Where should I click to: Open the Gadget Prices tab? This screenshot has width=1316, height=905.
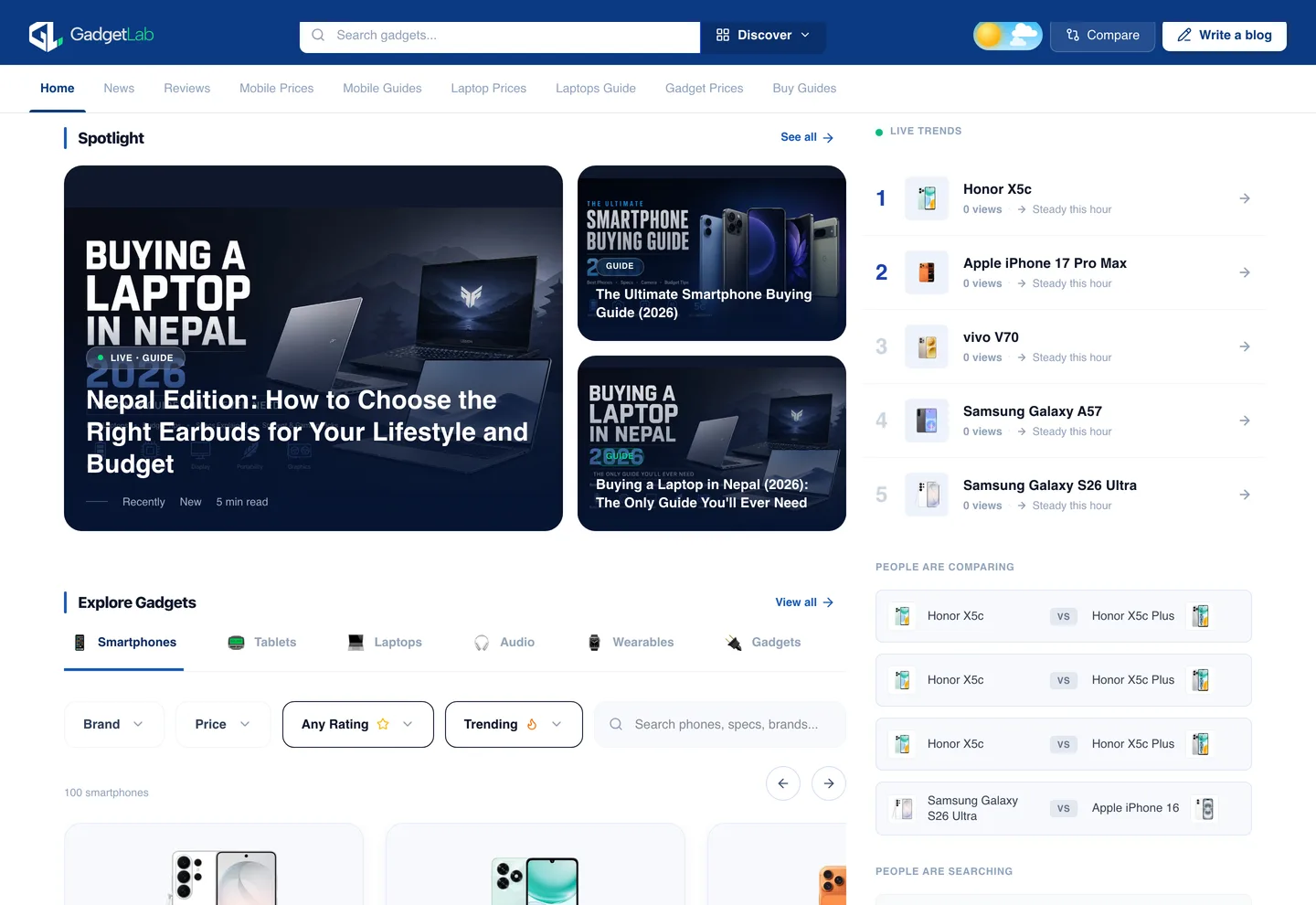click(705, 89)
